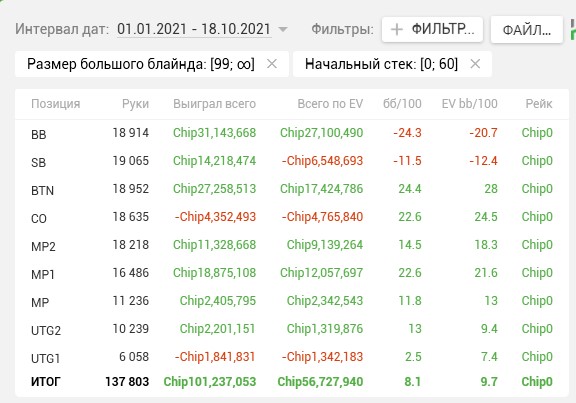Viewport: 576px width, 403px height.
Task: Select the BB position row
Action: pos(292,133)
